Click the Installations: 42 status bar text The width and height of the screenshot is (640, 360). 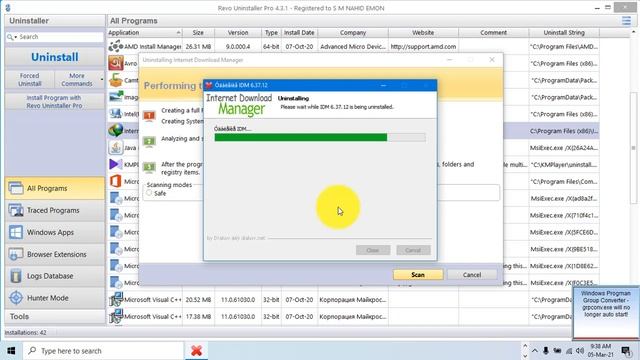25,333
